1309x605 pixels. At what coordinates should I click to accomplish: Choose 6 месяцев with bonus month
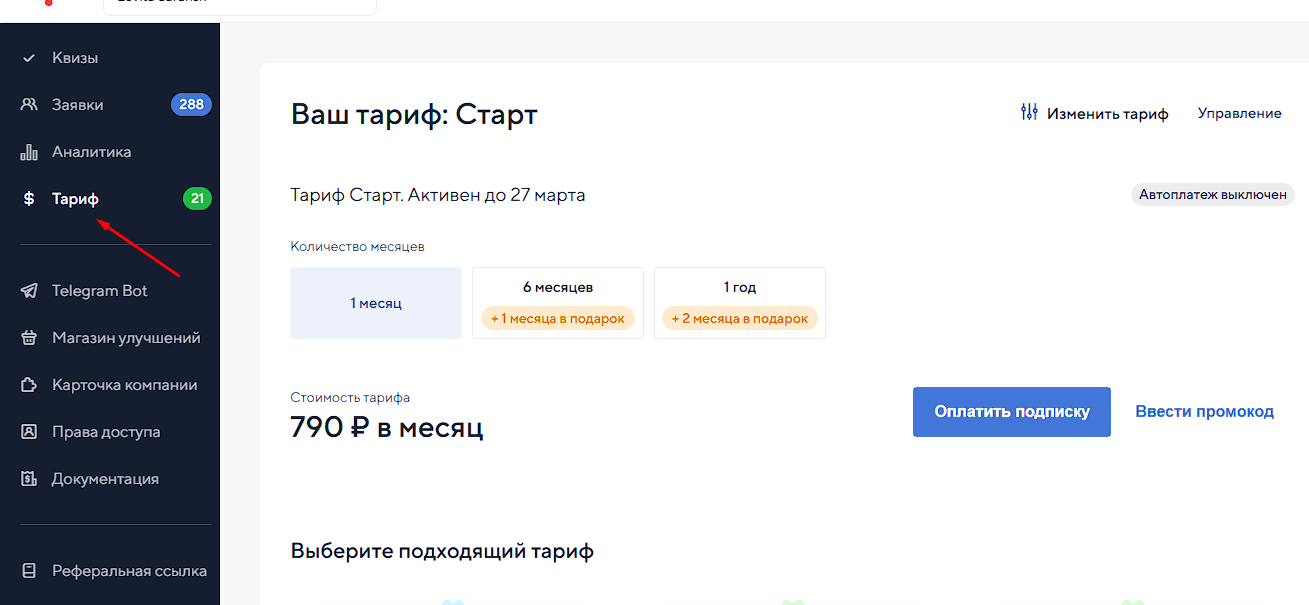point(557,302)
